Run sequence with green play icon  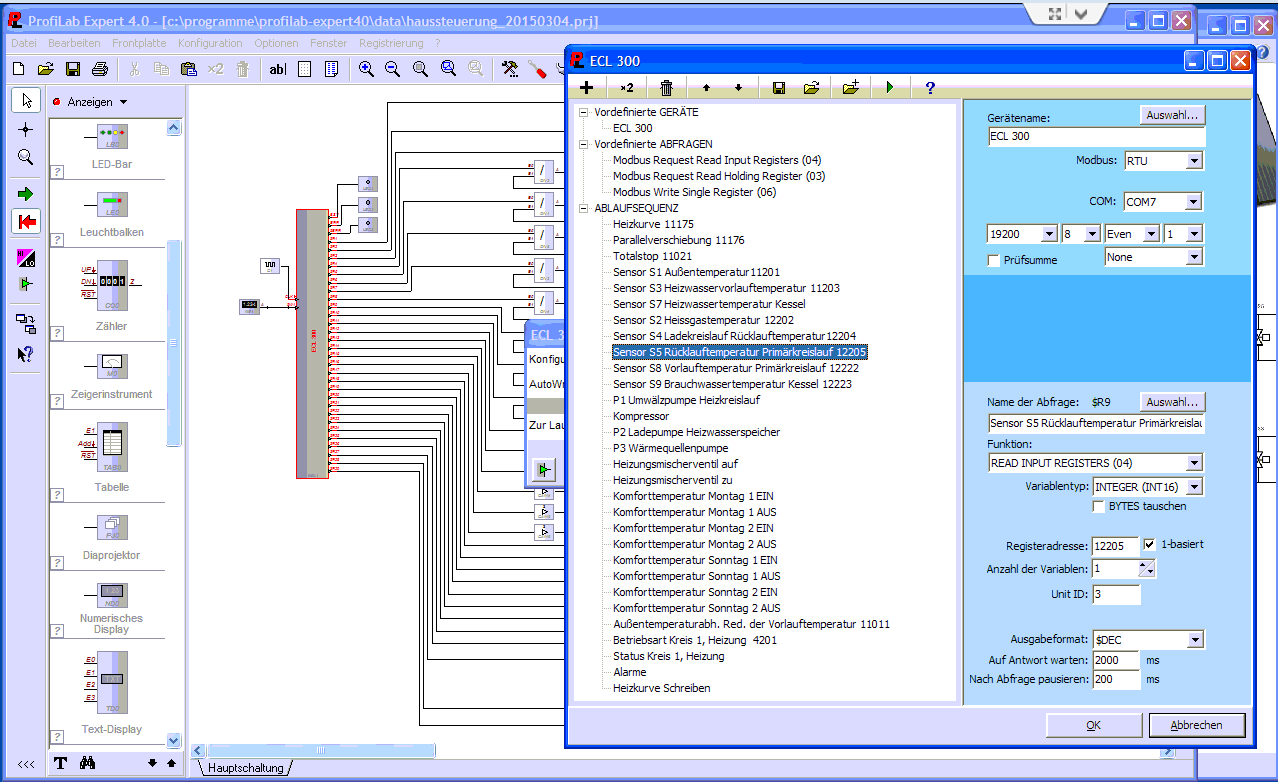(890, 88)
